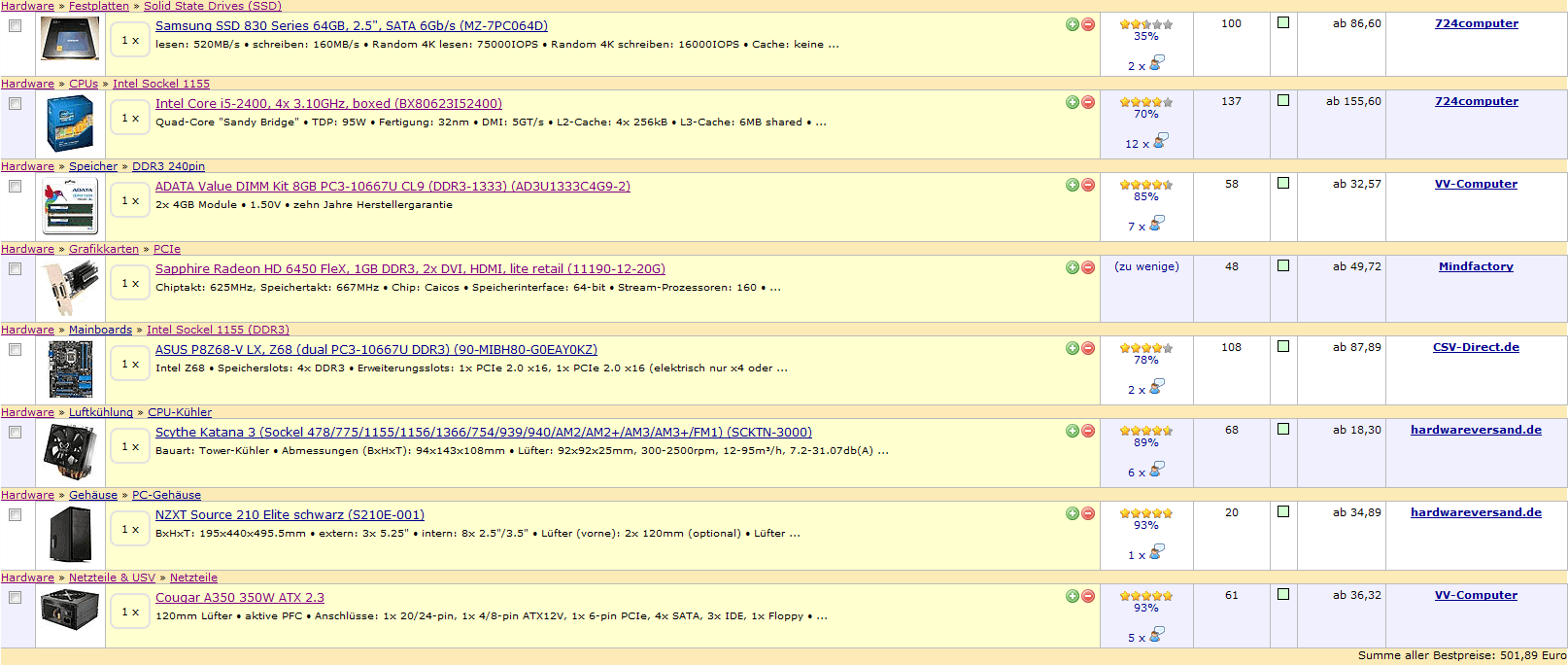The width and height of the screenshot is (1568, 665).
Task: Open NZXT Source 210 case thumbnail
Action: [70, 534]
